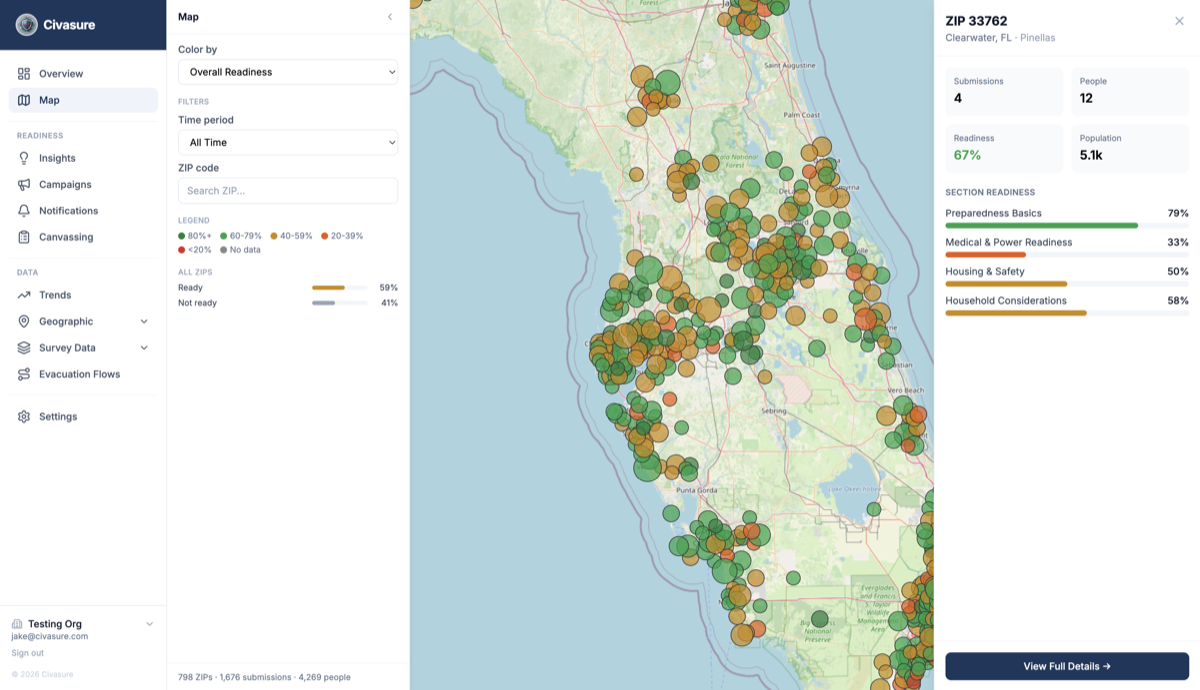
Task: Click the Preparedness Basics readiness bar
Action: (x=1067, y=226)
